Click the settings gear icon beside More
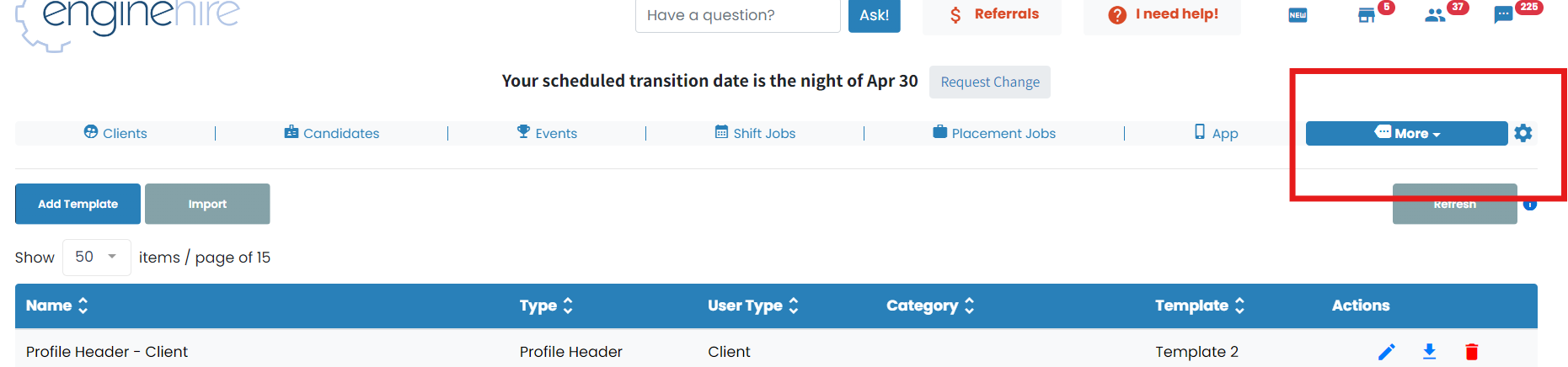 pos(1523,133)
